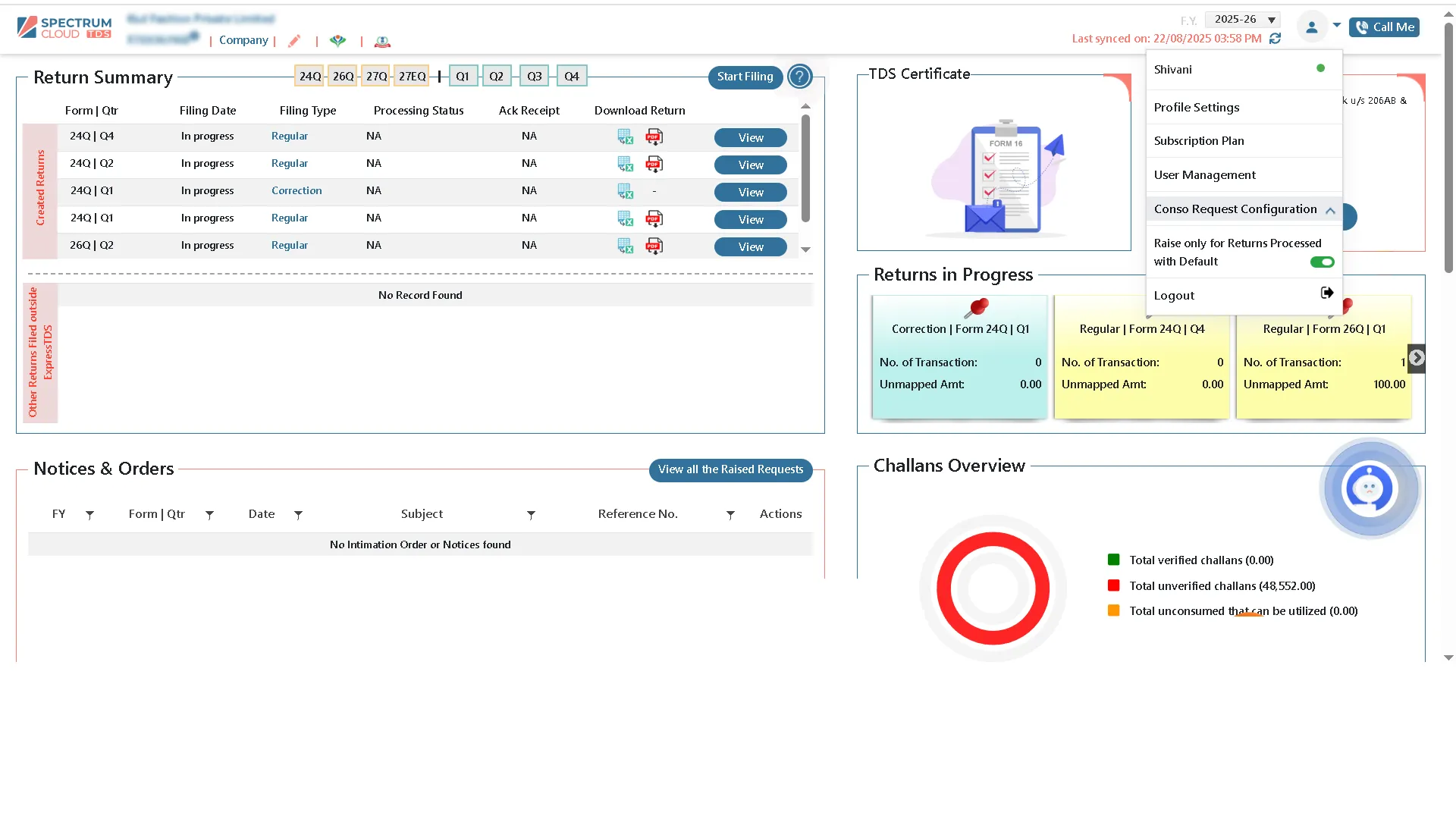Click the pencil edit icon in header

[294, 41]
